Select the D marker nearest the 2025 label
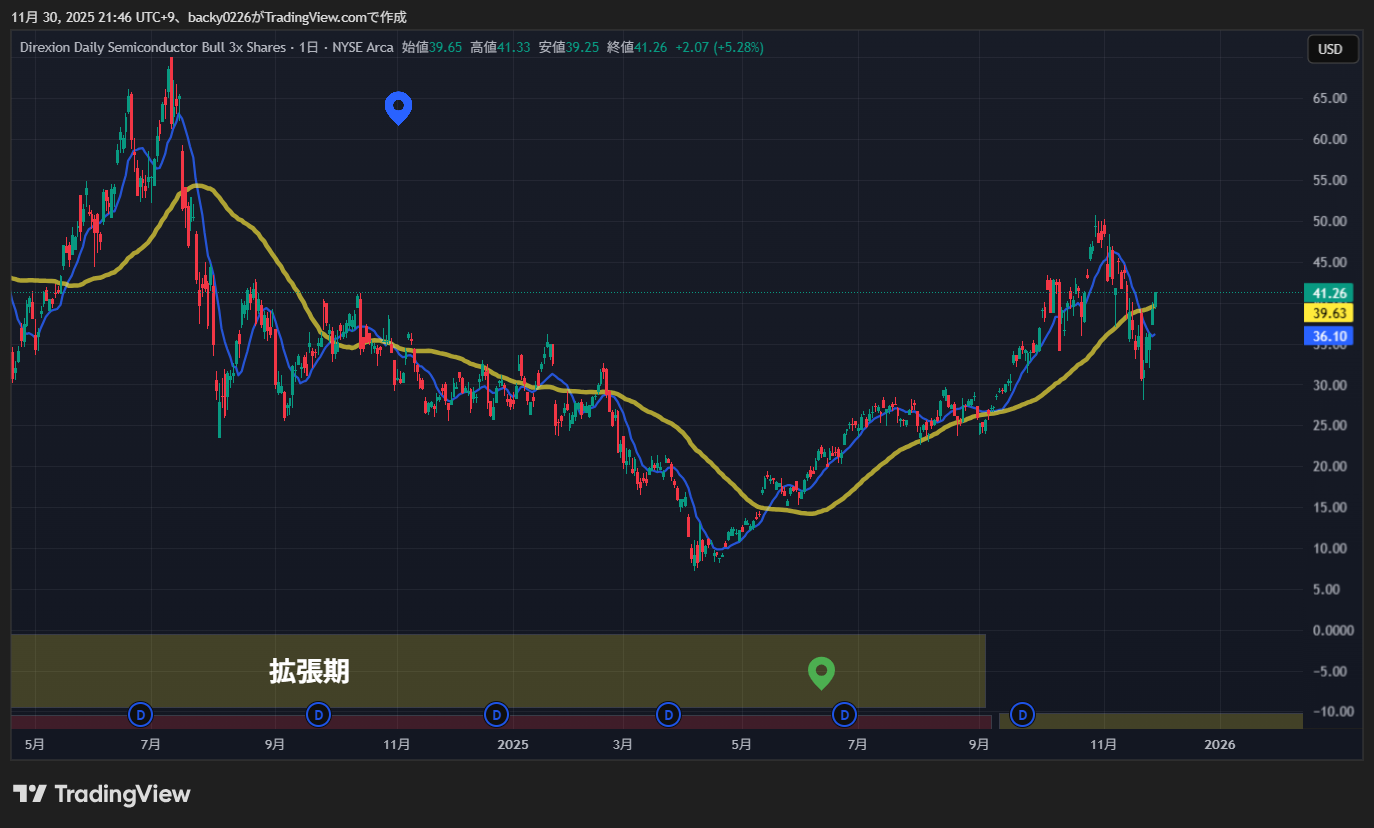The image size is (1374, 828). 496,714
